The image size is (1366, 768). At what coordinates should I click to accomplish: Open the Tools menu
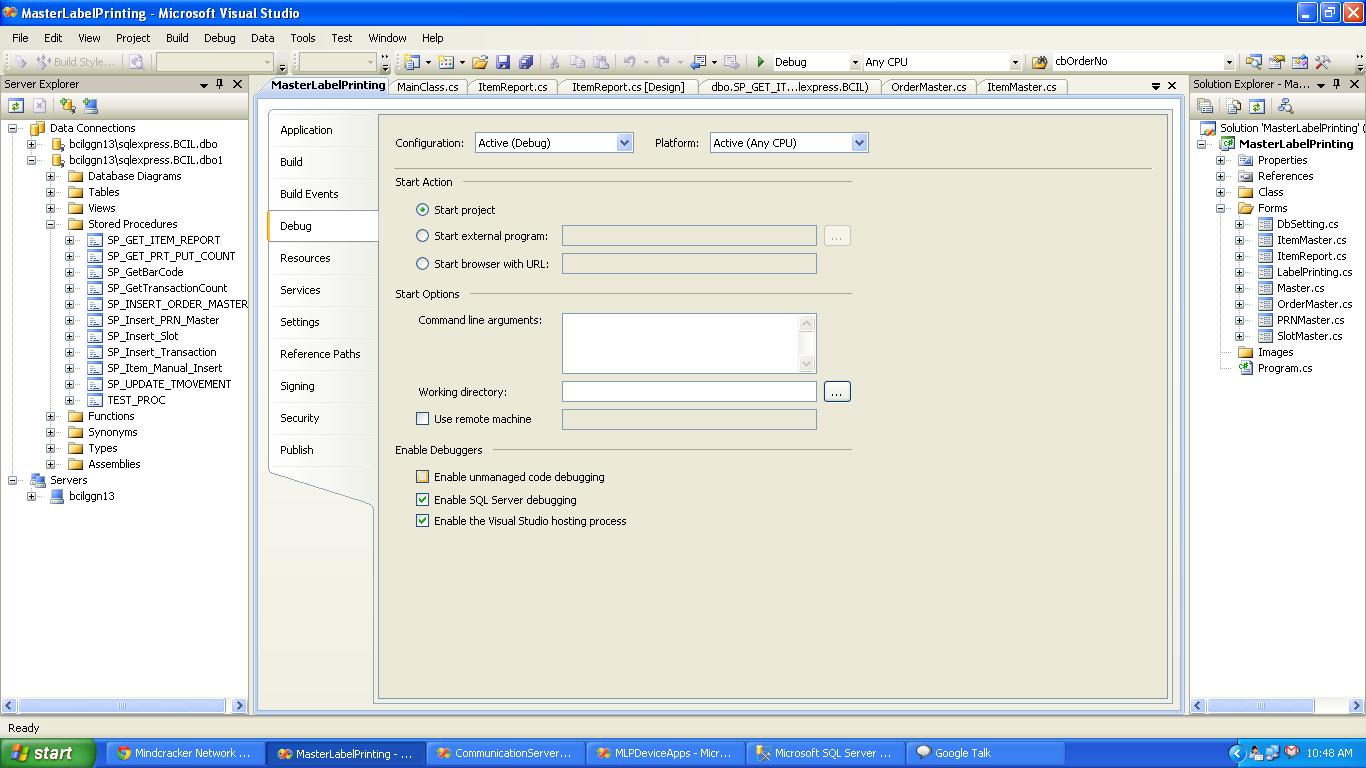pyautogui.click(x=303, y=38)
